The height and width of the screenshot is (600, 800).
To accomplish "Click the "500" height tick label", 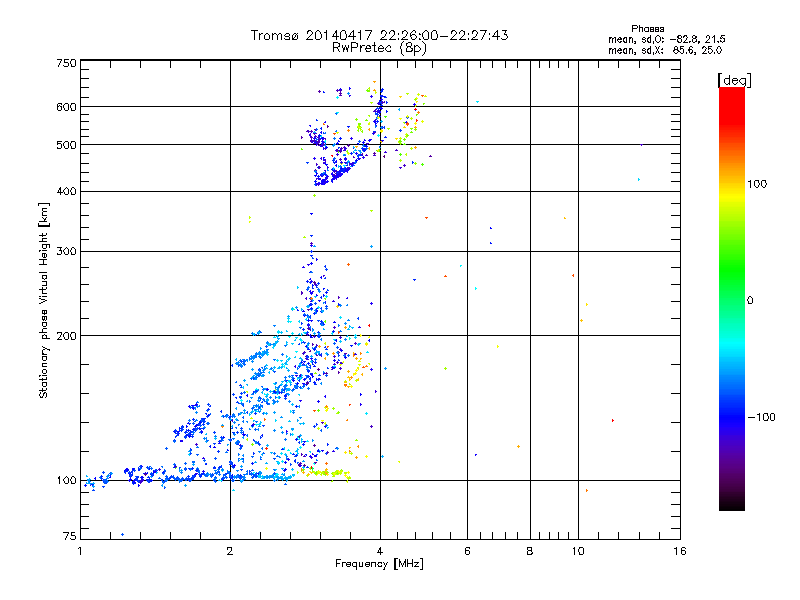I will point(66,145).
